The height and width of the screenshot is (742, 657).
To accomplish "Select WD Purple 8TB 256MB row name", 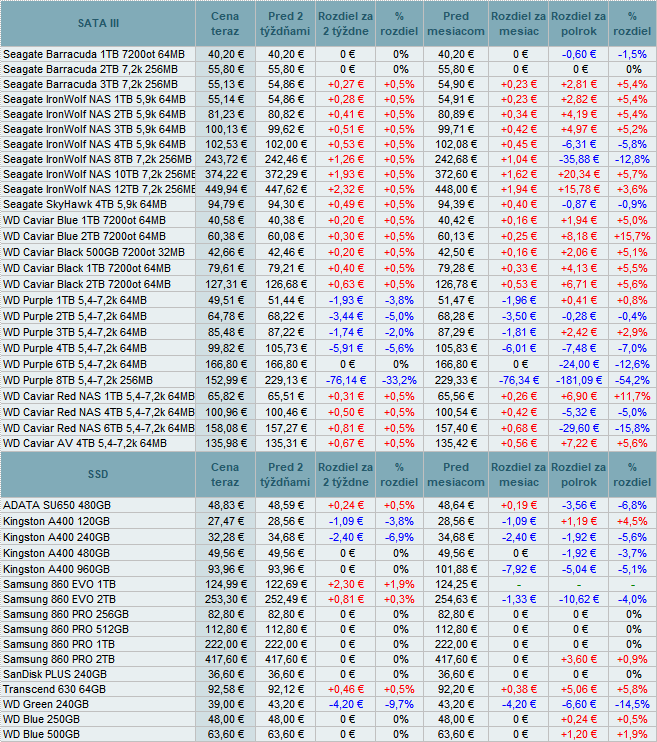I will click(x=78, y=380).
